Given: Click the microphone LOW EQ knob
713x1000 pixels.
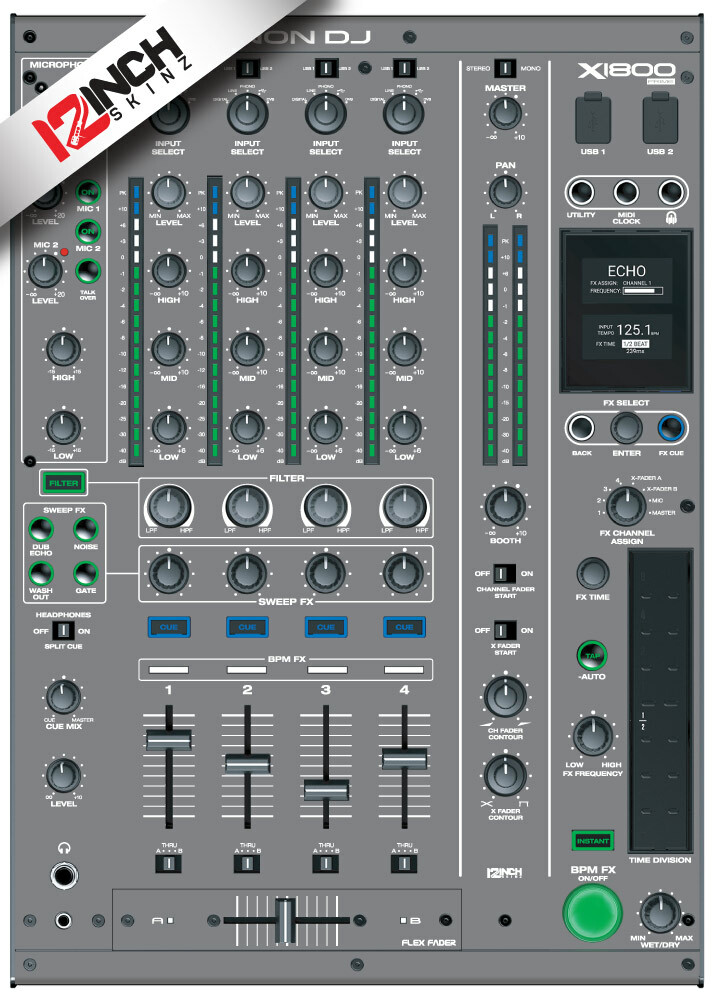Looking at the screenshot, I should coord(63,427).
